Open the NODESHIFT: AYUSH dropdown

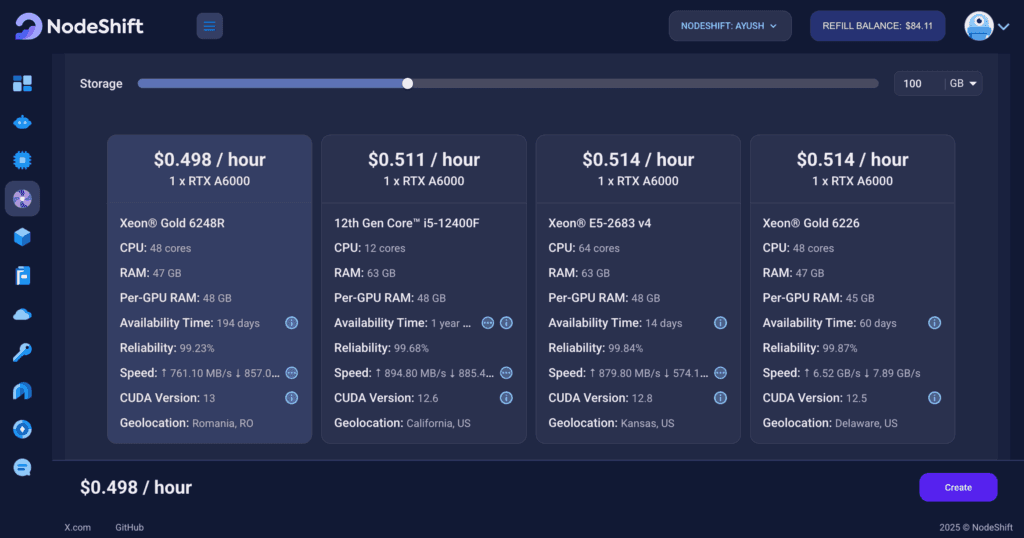coord(729,26)
